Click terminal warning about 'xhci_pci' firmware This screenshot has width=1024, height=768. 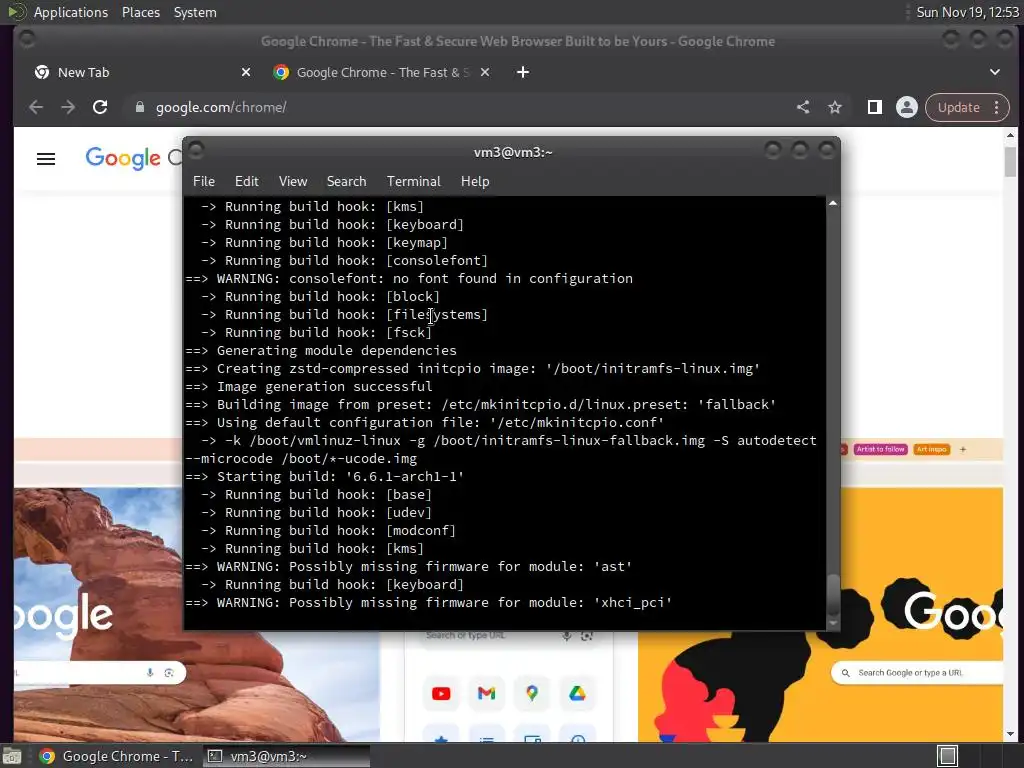(428, 603)
